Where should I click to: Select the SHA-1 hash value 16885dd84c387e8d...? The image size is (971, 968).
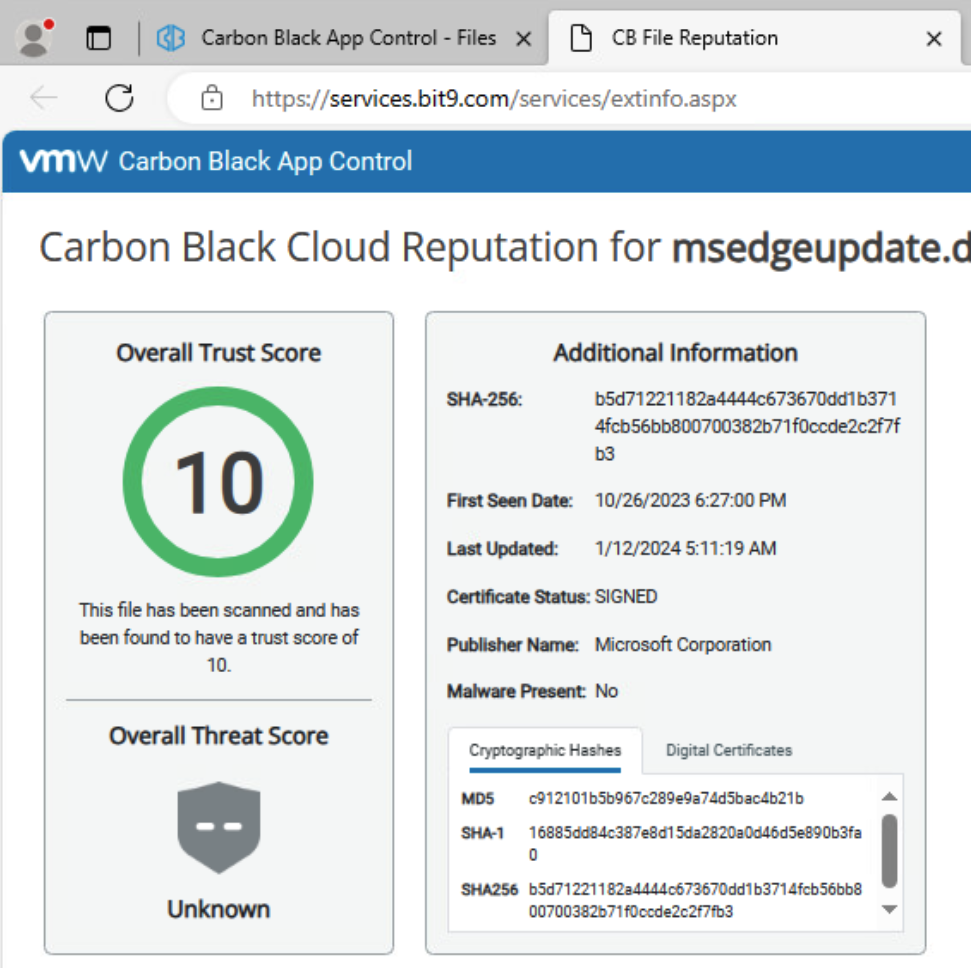695,844
